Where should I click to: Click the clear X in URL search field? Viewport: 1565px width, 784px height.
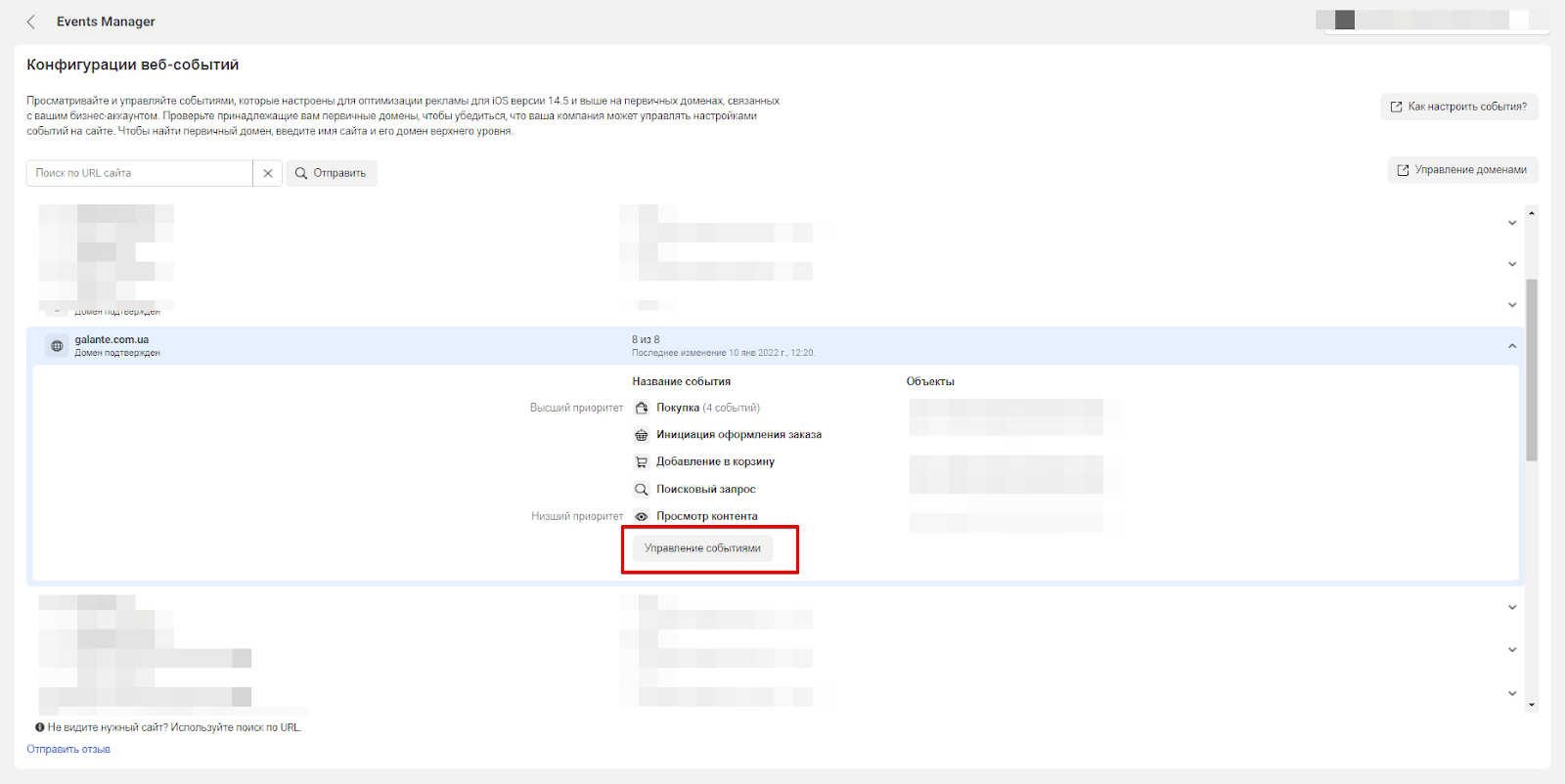[268, 173]
